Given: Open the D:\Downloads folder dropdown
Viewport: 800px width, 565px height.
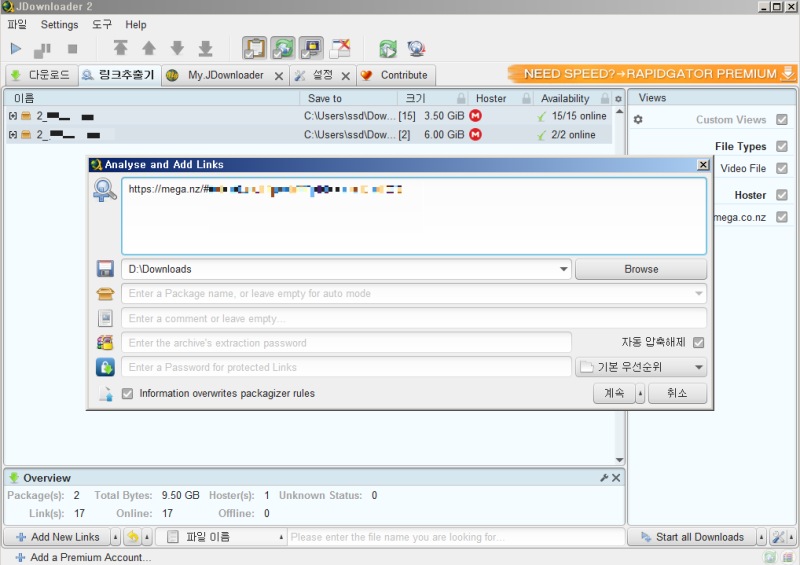Looking at the screenshot, I should coord(563,269).
